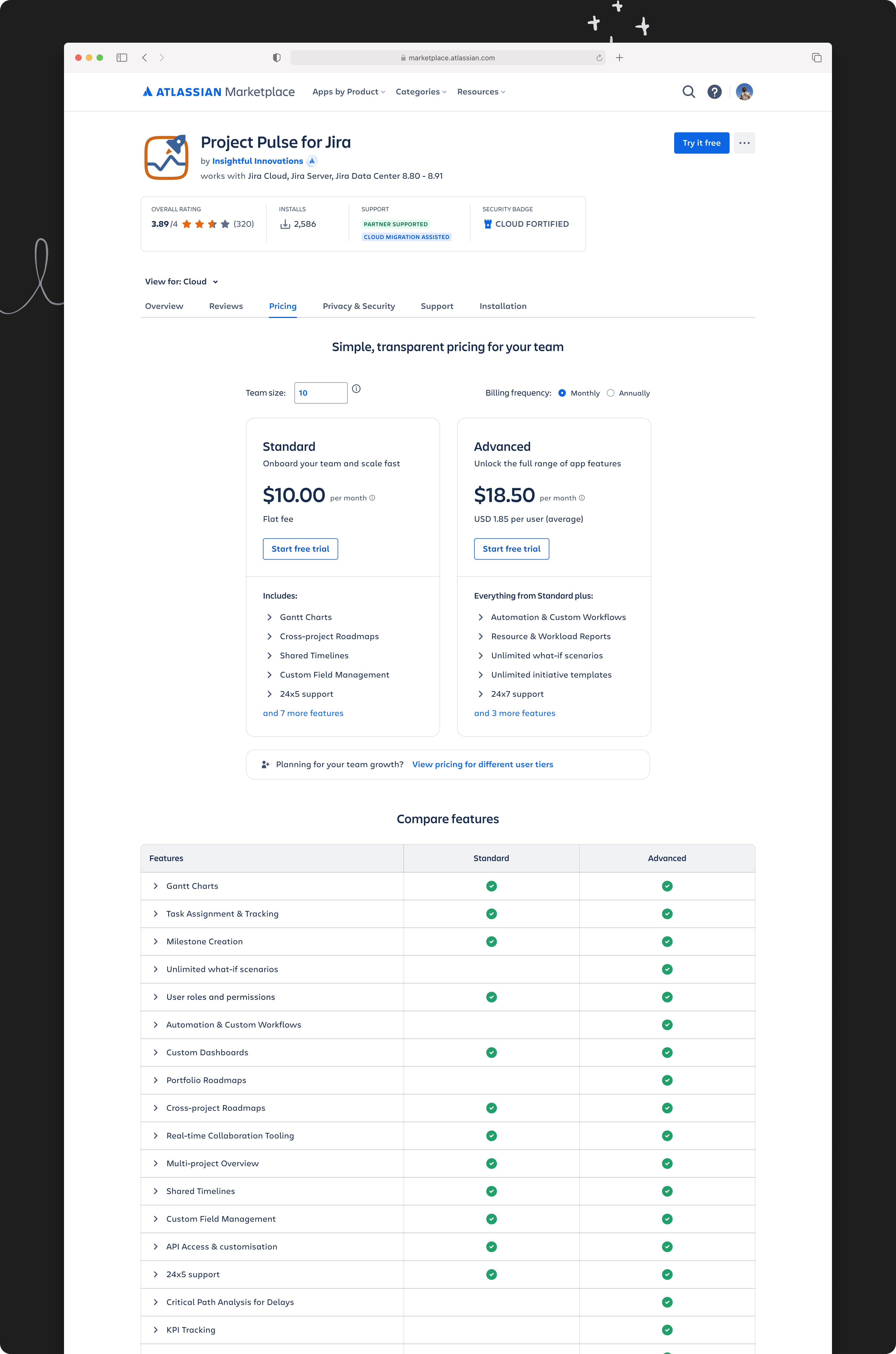The height and width of the screenshot is (1354, 896).
Task: Open View for: Cloud dropdown
Action: pyautogui.click(x=182, y=282)
